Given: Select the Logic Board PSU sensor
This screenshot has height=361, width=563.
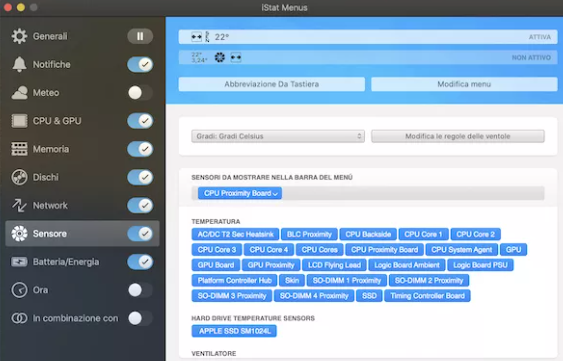Looking at the screenshot, I should coord(480,265).
